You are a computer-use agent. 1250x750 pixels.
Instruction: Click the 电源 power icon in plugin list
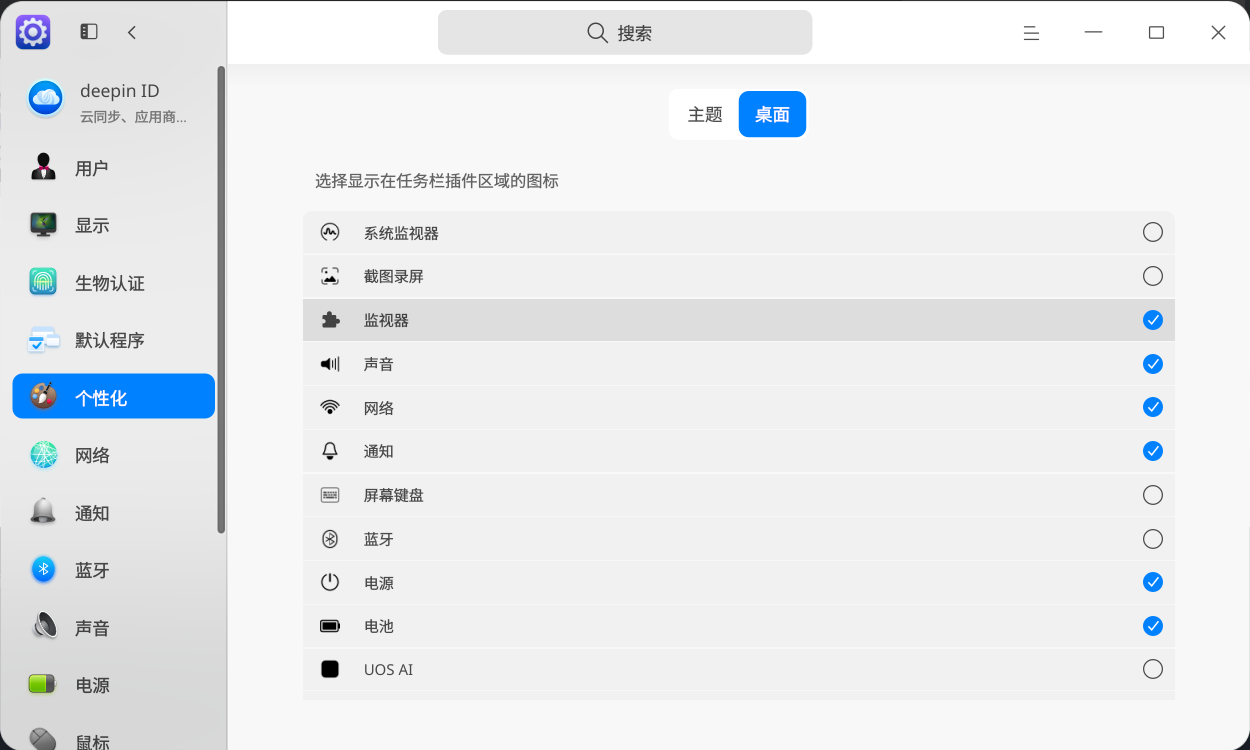(x=330, y=582)
